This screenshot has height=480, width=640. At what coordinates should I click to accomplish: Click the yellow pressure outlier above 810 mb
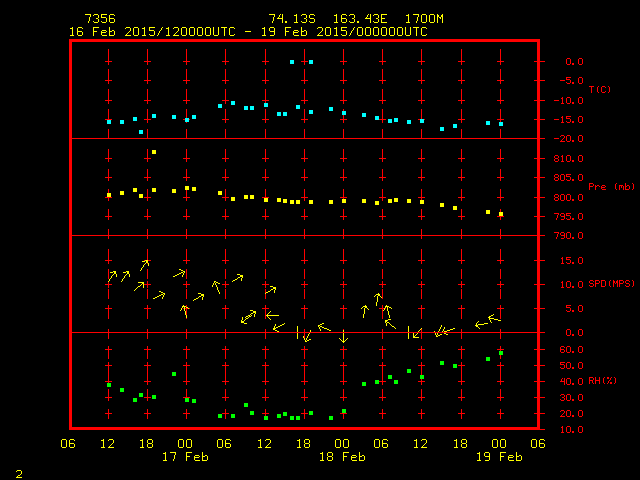[x=154, y=152]
